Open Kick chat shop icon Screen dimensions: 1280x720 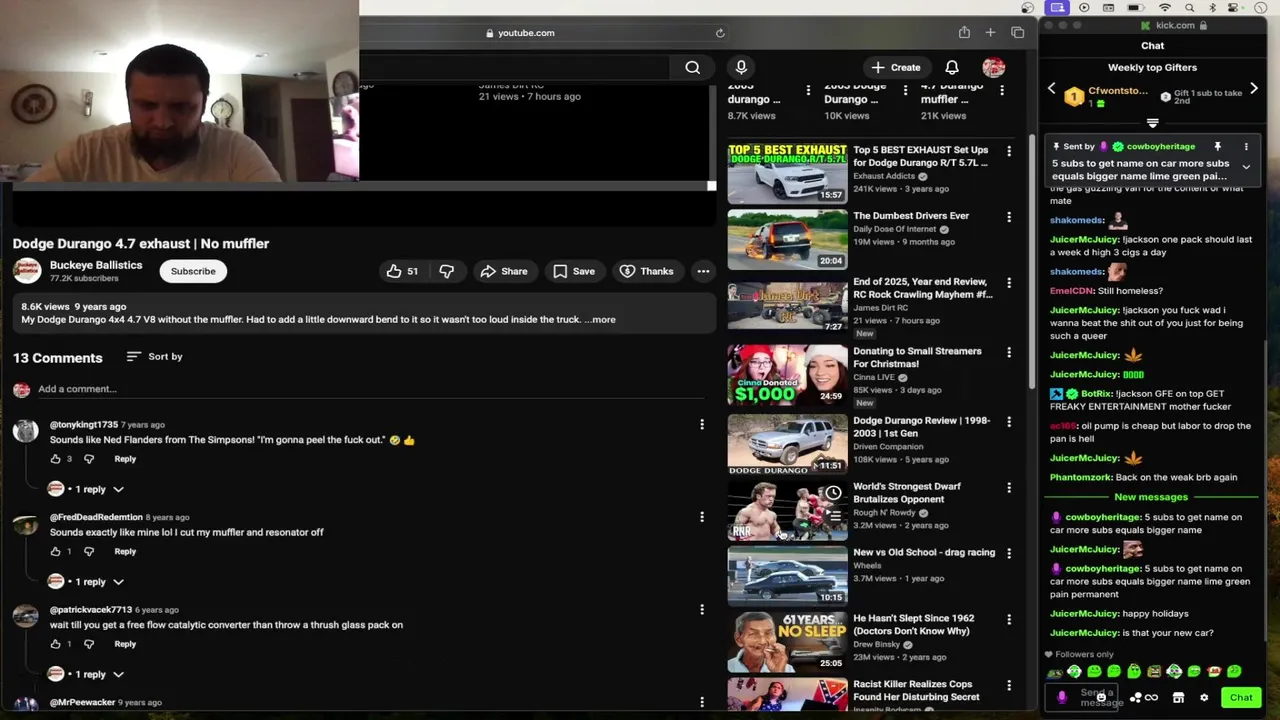(x=1178, y=698)
